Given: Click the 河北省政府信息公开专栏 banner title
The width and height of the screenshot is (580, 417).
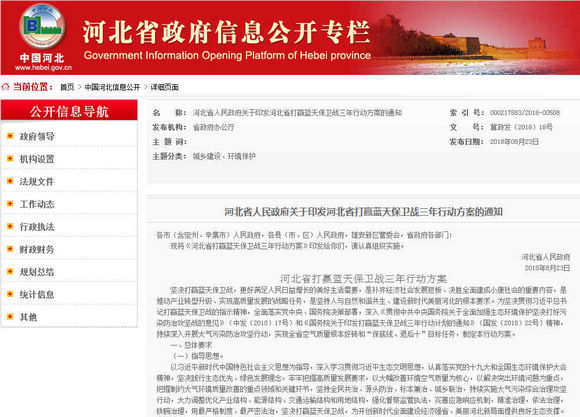Looking at the screenshot, I should point(226,33).
